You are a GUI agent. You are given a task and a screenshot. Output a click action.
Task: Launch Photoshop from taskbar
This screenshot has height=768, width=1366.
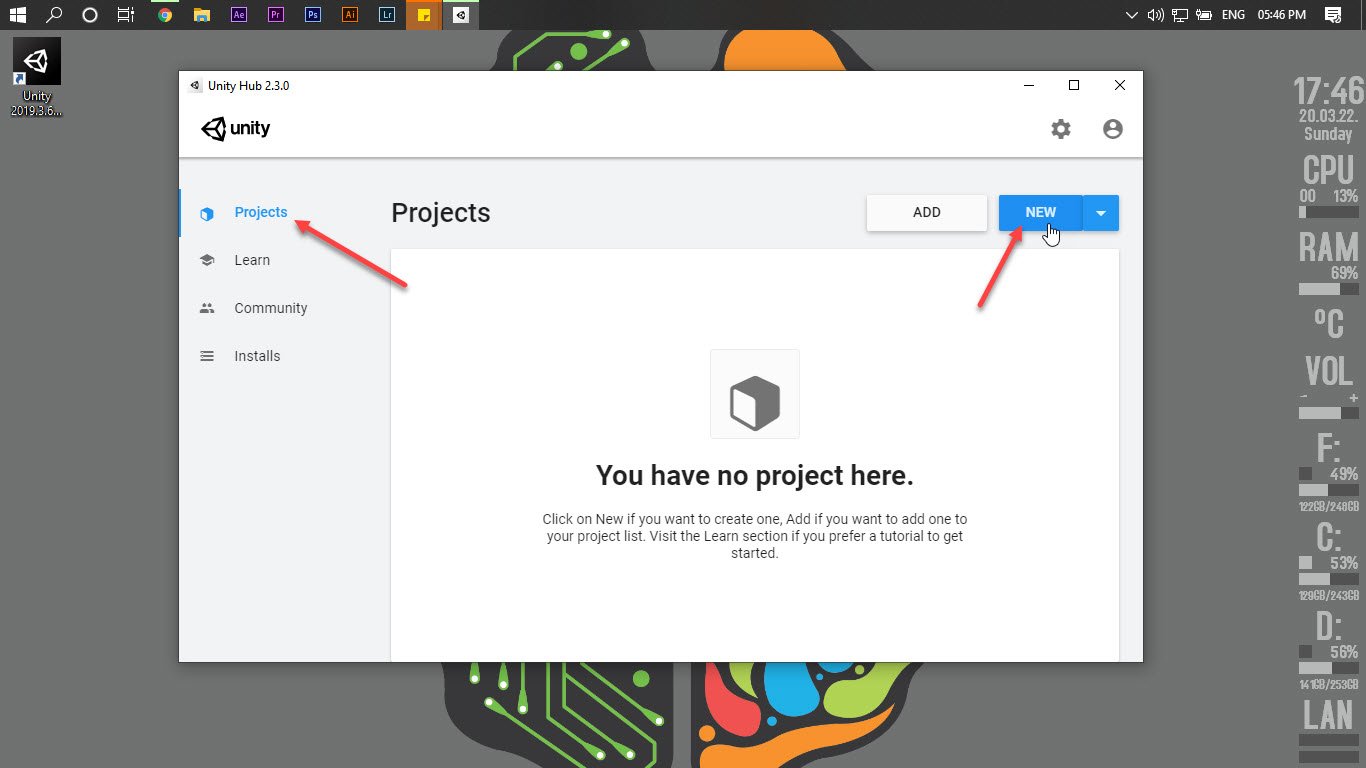coord(313,15)
